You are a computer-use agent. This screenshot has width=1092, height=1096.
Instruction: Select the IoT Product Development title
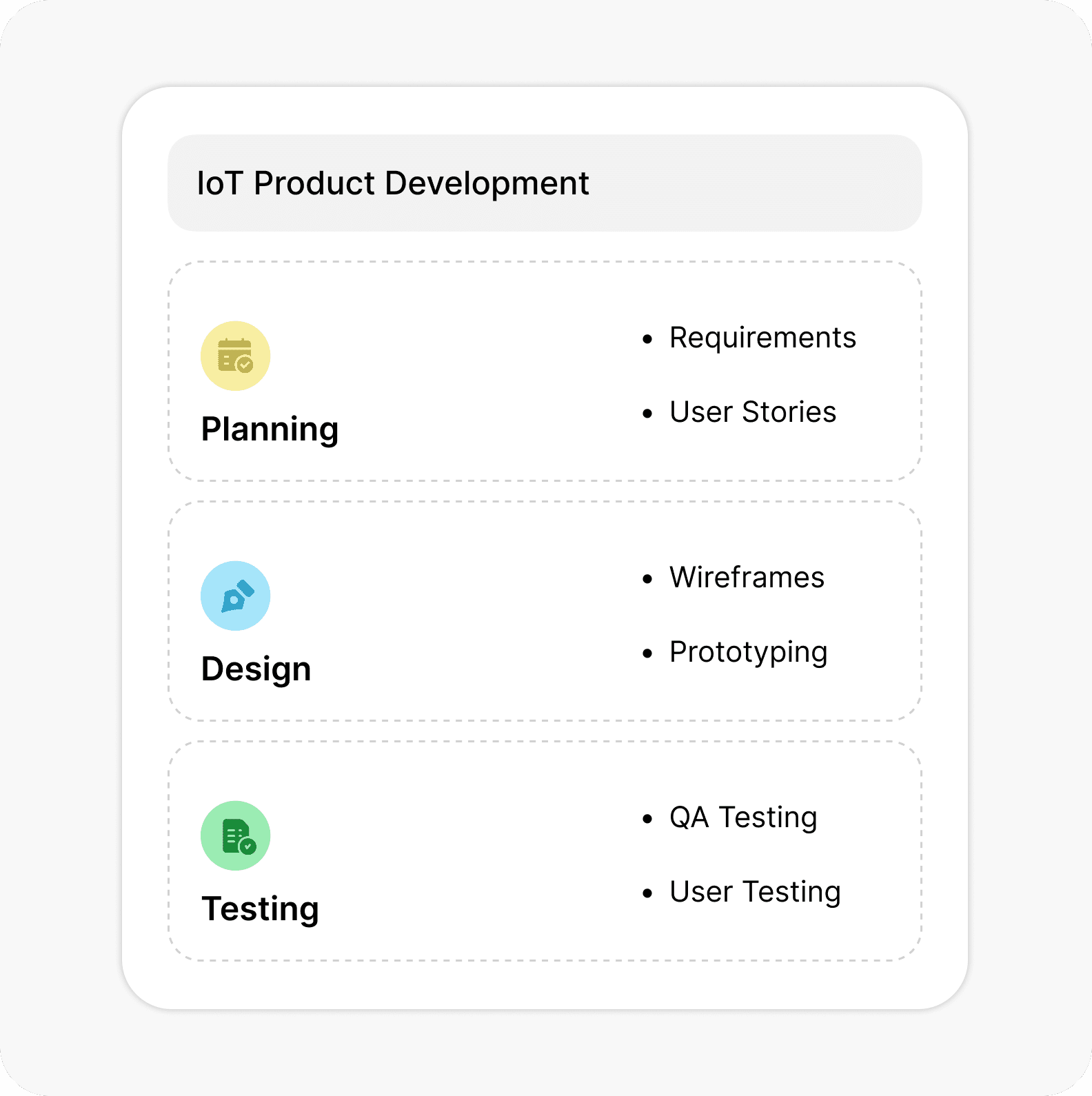click(393, 183)
